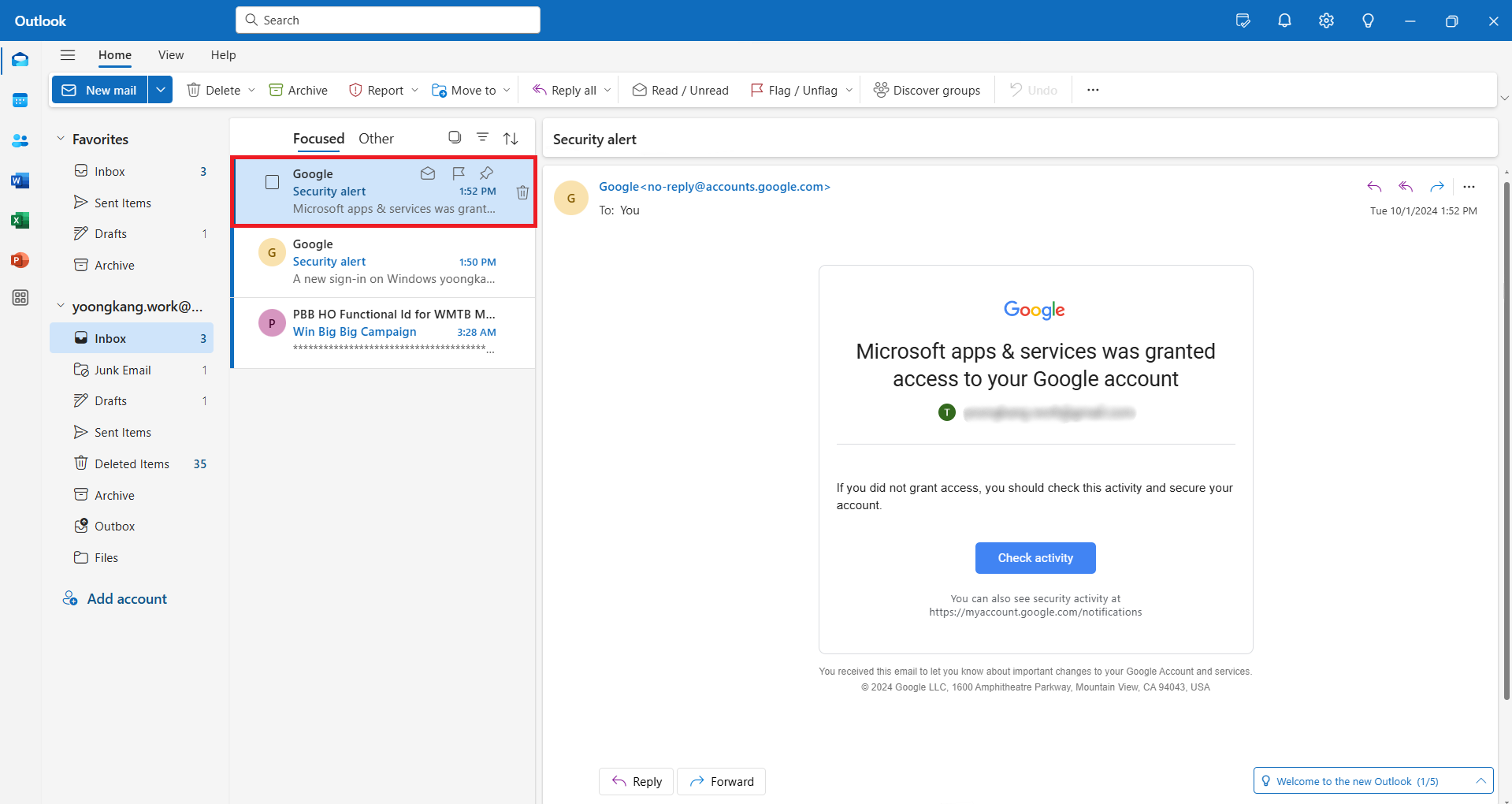
Task: Switch to the Other inbox tab
Action: (376, 139)
